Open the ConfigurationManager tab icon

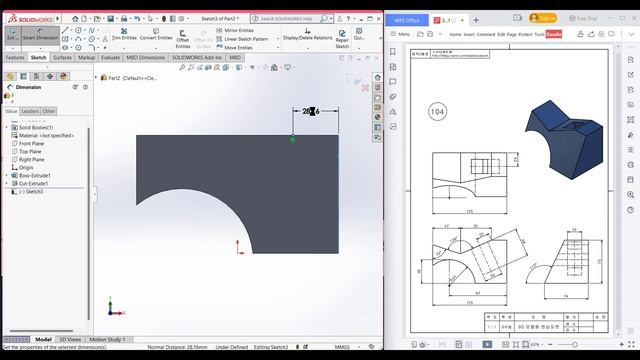click(x=36, y=76)
